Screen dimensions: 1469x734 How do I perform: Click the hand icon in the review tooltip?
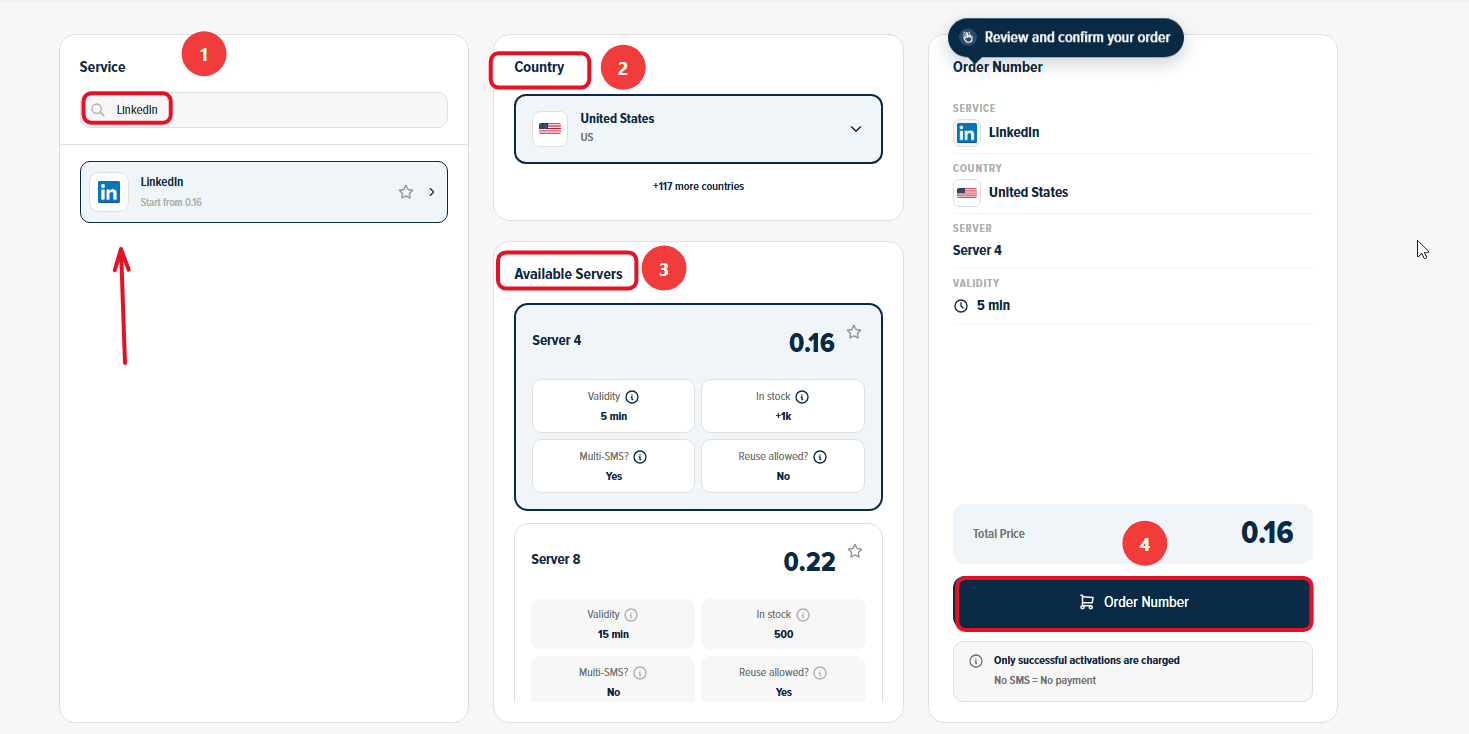(968, 37)
